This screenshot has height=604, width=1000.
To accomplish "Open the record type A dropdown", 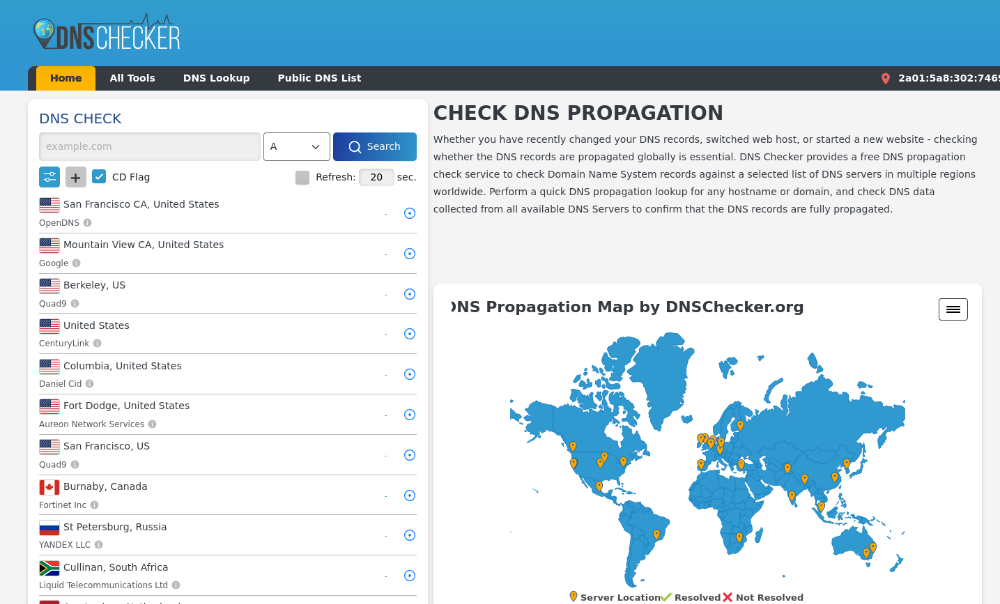I will 297,147.
